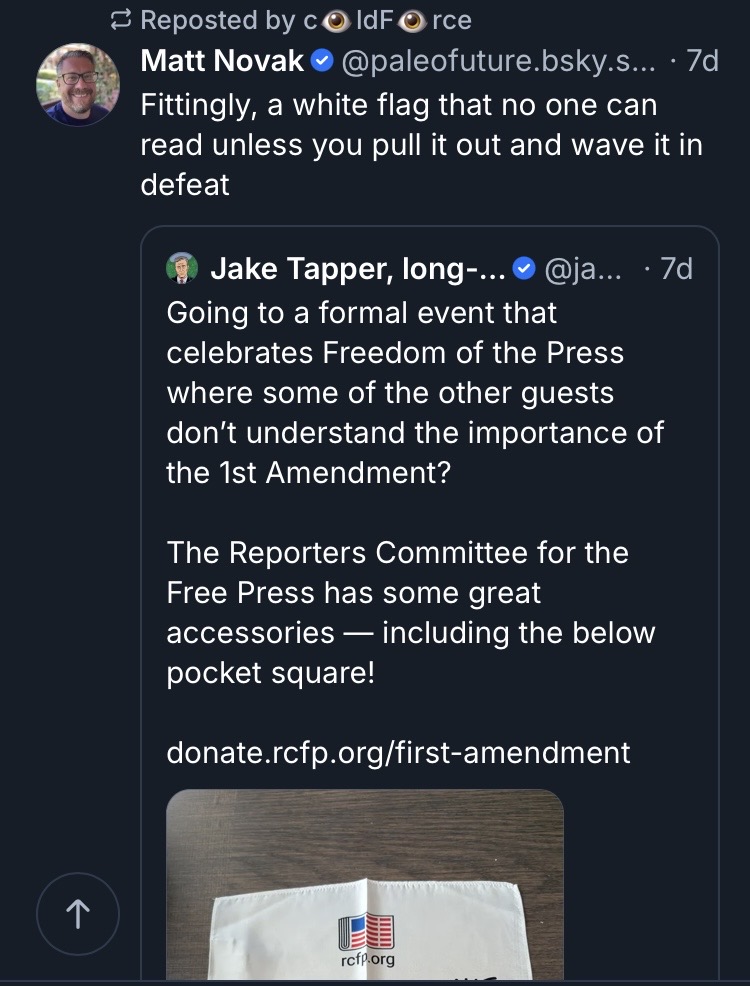This screenshot has height=986, width=750.
Task: Tap an eye emoji in the reposter's name
Action: pos(333,19)
